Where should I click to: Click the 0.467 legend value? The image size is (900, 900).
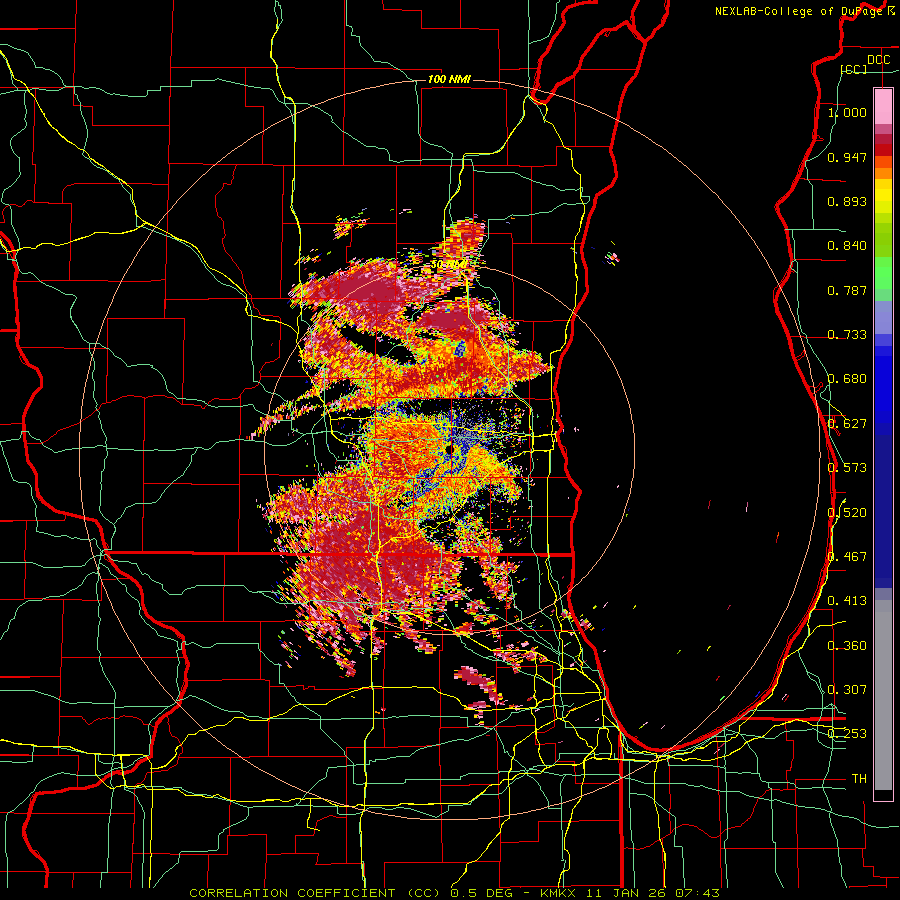point(847,557)
